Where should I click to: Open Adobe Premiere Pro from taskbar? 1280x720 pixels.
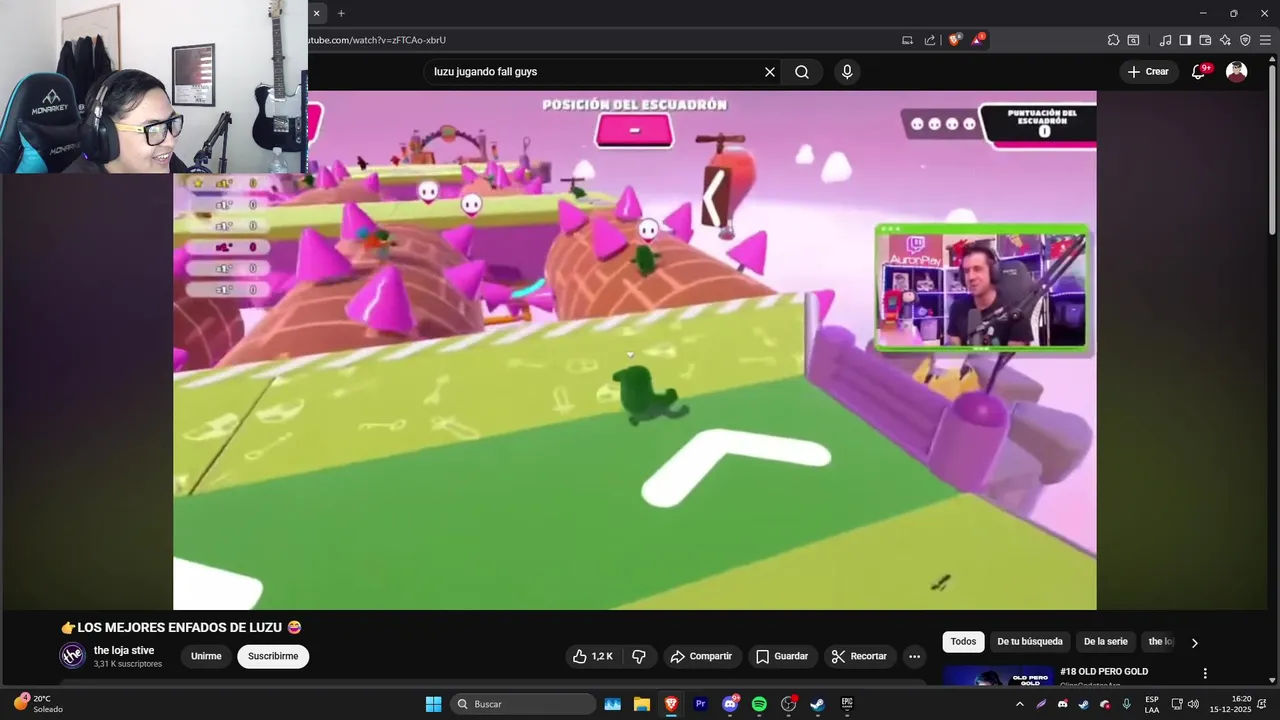pyautogui.click(x=700, y=704)
